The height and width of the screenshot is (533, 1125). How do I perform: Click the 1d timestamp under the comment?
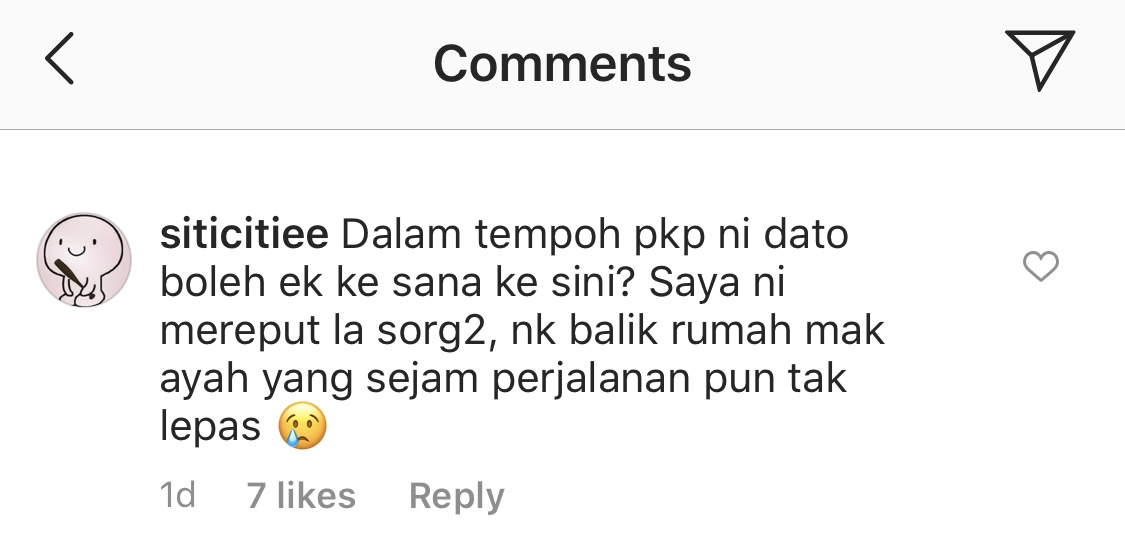177,496
